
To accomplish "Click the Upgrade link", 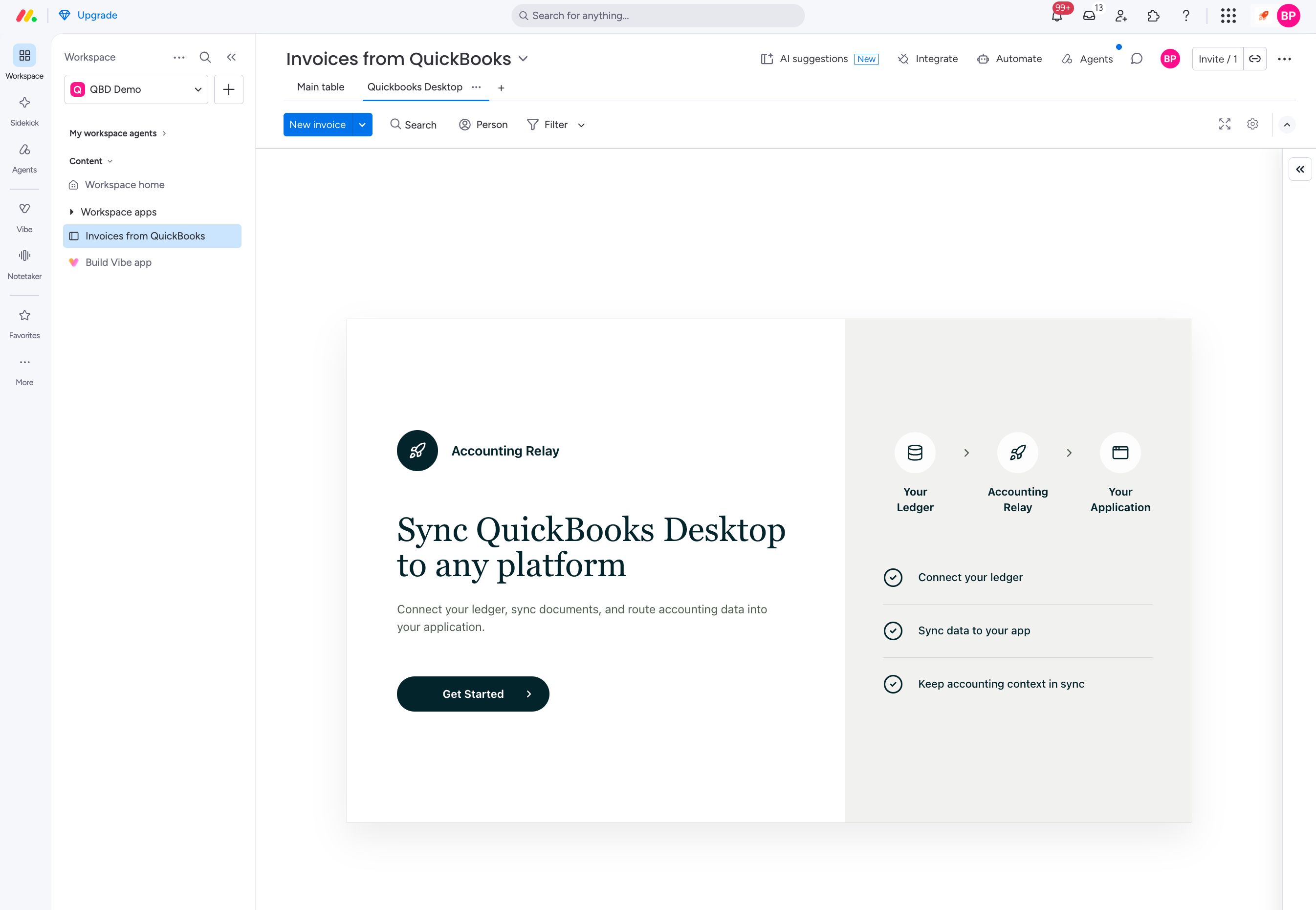I will coord(88,16).
